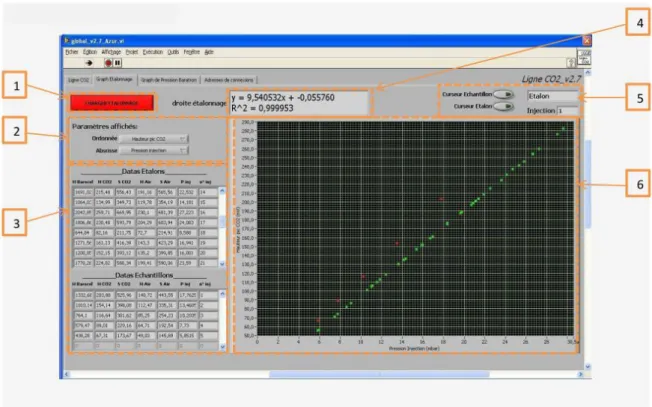This screenshot has width=652, height=407.
Task: Click down arrow of Datas Echantillons scrollbar
Action: pyautogui.click(x=222, y=347)
